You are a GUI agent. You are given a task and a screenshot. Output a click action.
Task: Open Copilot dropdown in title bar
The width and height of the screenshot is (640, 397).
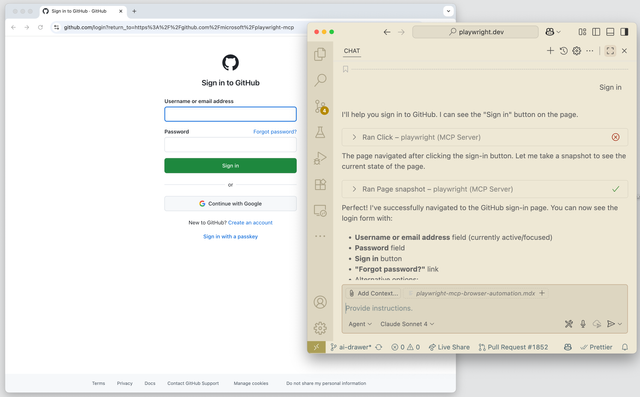(x=553, y=32)
